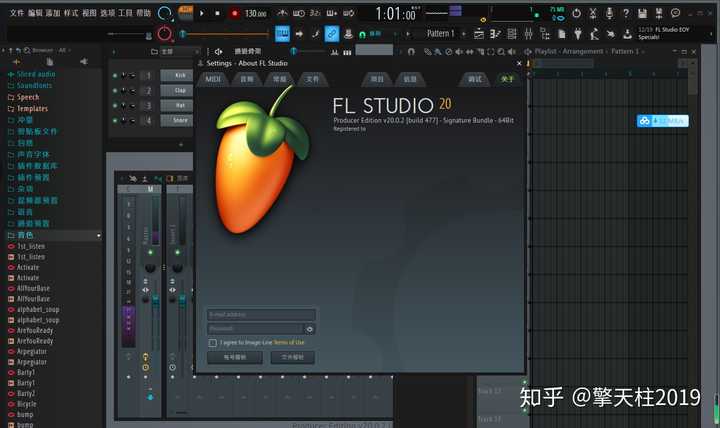
Task: Click the magnet snap icon in Playlist toolbar
Action: (x=411, y=51)
